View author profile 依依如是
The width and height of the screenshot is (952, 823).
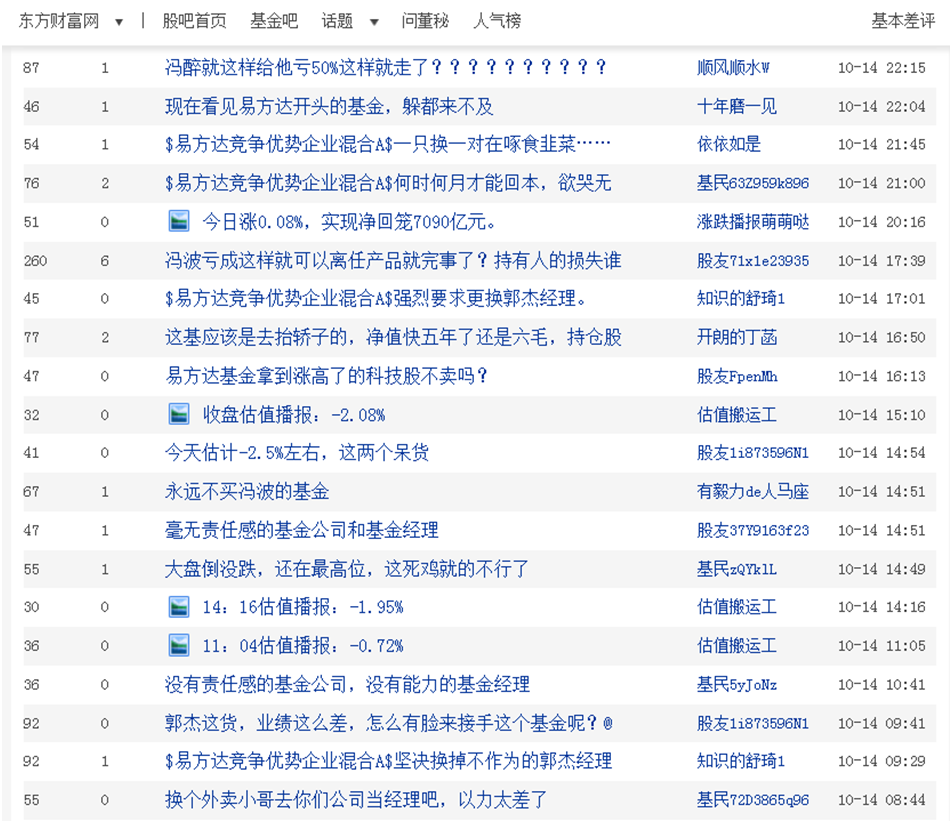729,144
